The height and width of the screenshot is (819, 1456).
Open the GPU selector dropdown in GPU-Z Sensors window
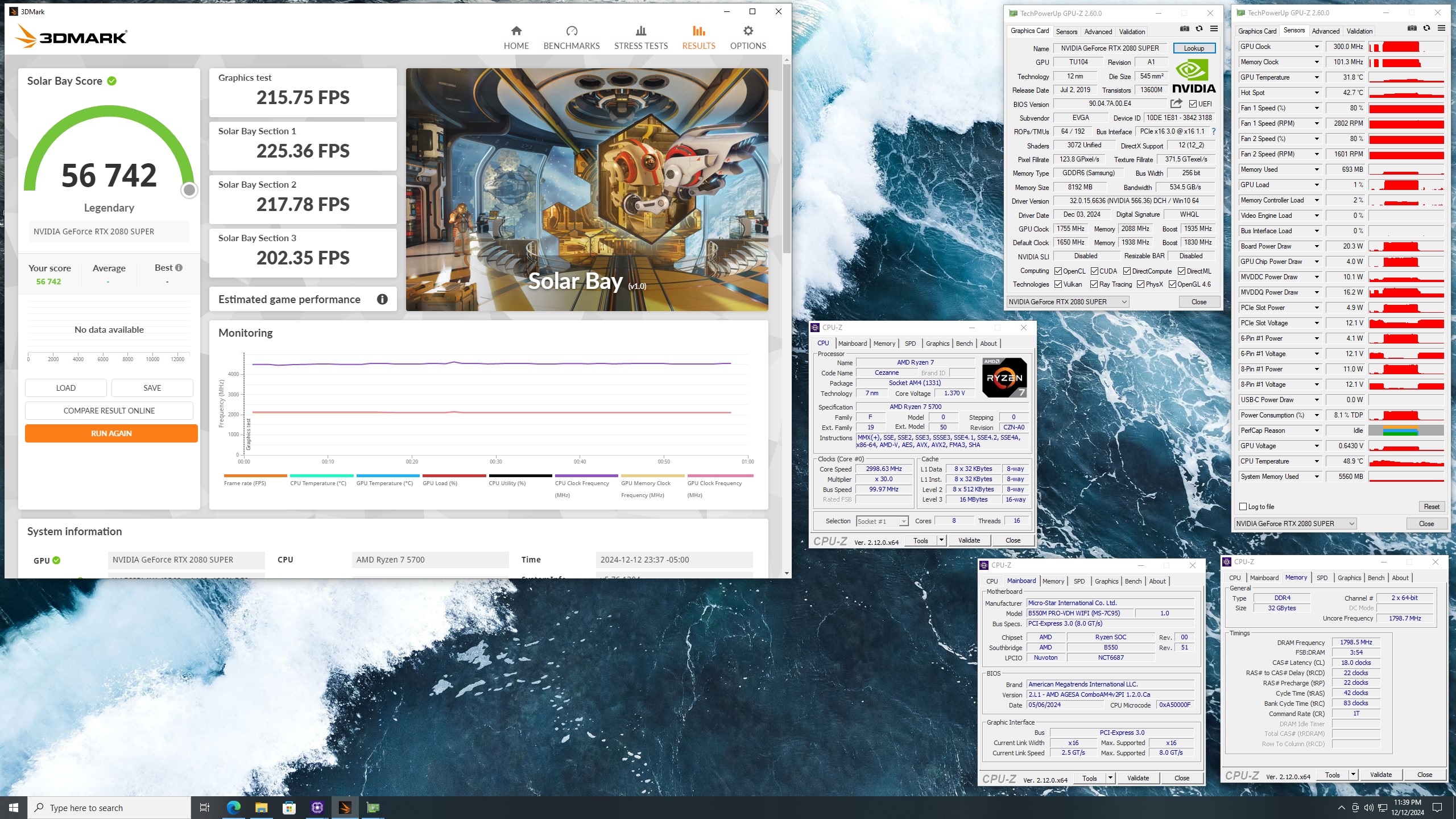[x=1295, y=524]
